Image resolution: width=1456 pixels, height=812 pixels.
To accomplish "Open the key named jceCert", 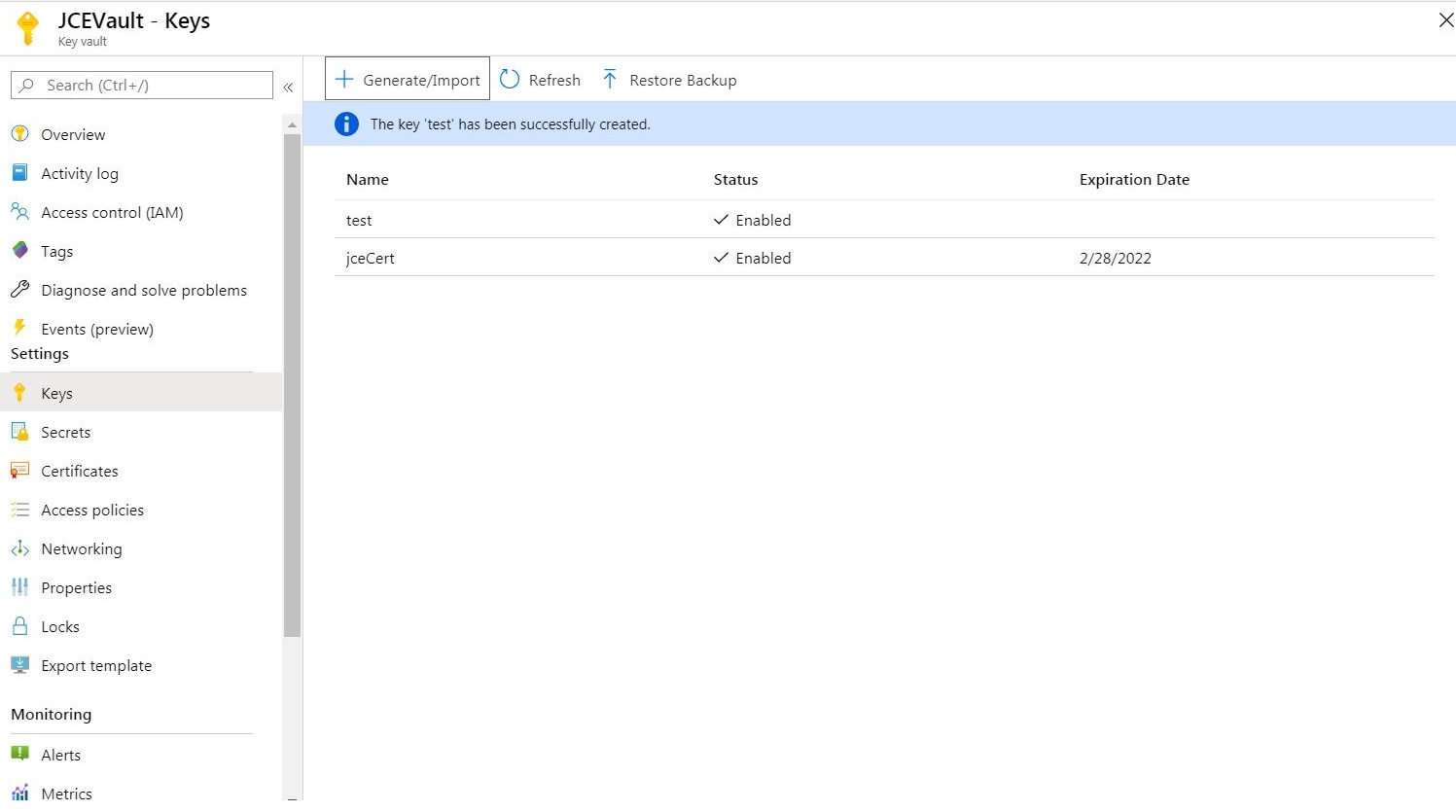I will (x=370, y=258).
